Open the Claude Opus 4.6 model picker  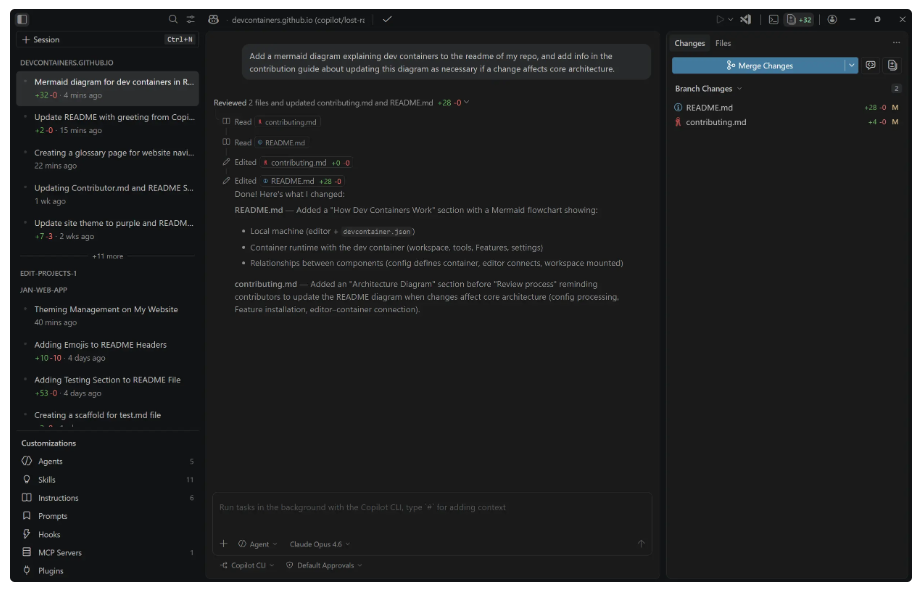tap(320, 544)
